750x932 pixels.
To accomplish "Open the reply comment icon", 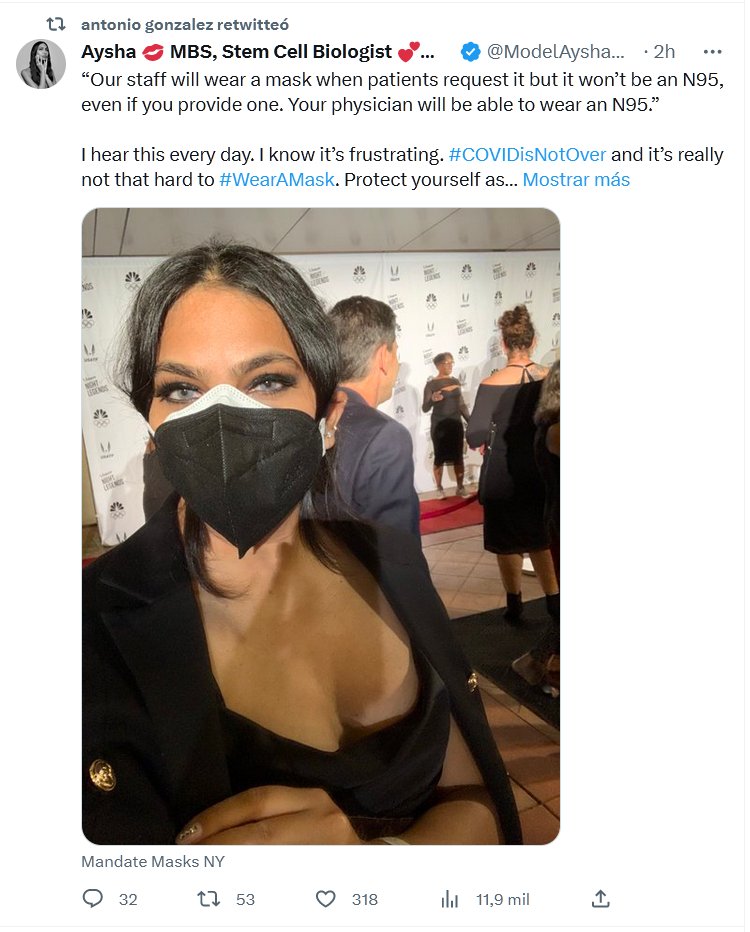I will (x=92, y=898).
